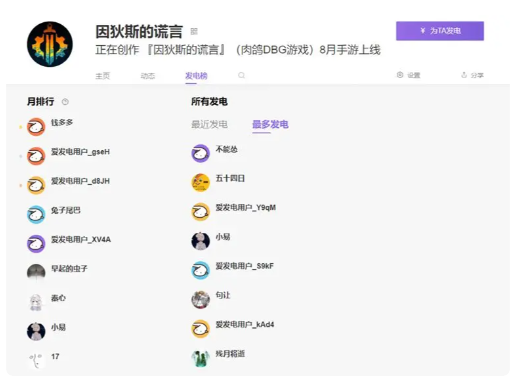Click the page title 因狄斯的谎言
Image resolution: width=510 pixels, height=377 pixels.
coord(139,32)
